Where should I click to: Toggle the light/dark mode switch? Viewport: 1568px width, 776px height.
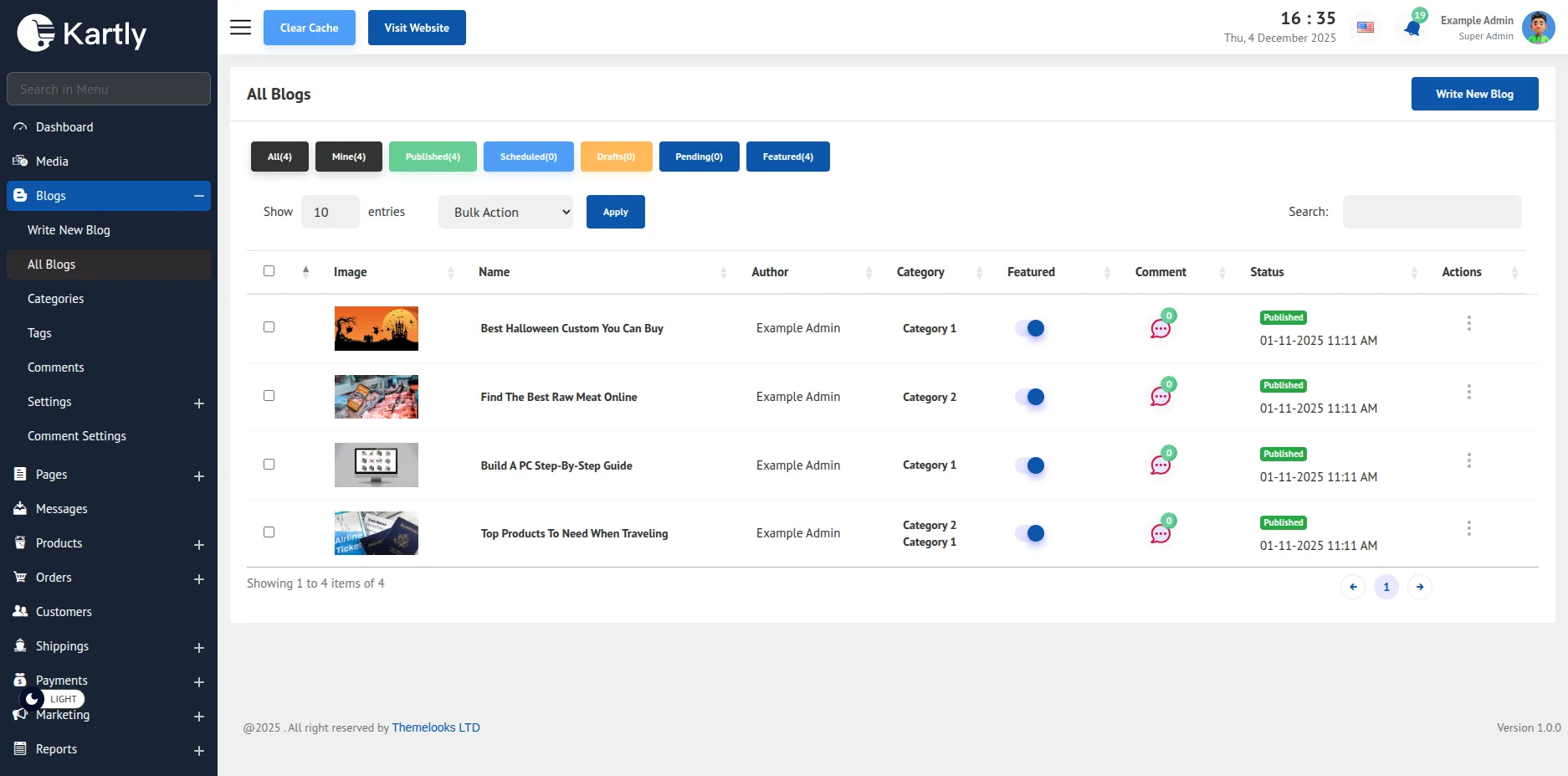click(52, 699)
